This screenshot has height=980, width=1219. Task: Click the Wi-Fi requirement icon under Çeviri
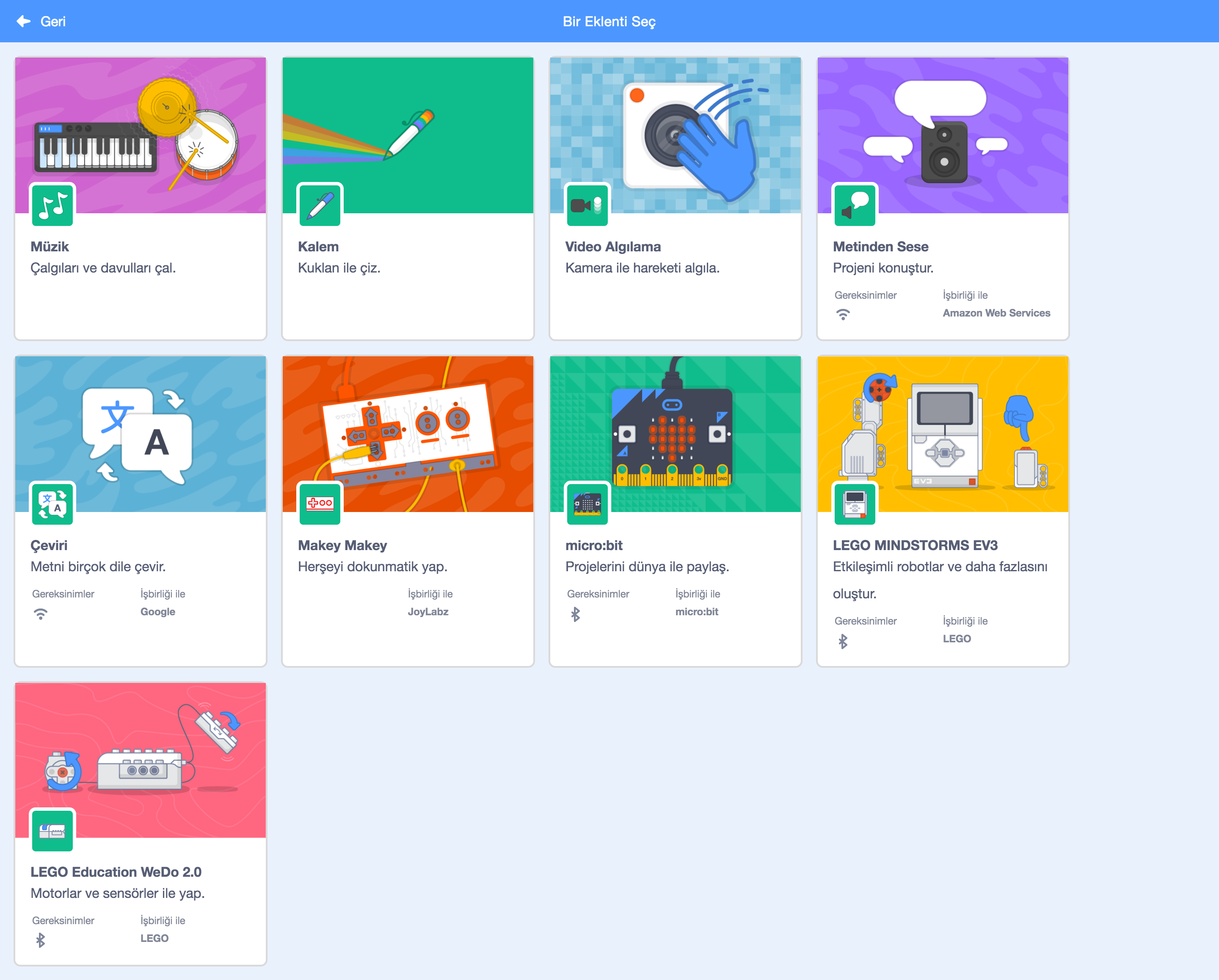(x=41, y=614)
